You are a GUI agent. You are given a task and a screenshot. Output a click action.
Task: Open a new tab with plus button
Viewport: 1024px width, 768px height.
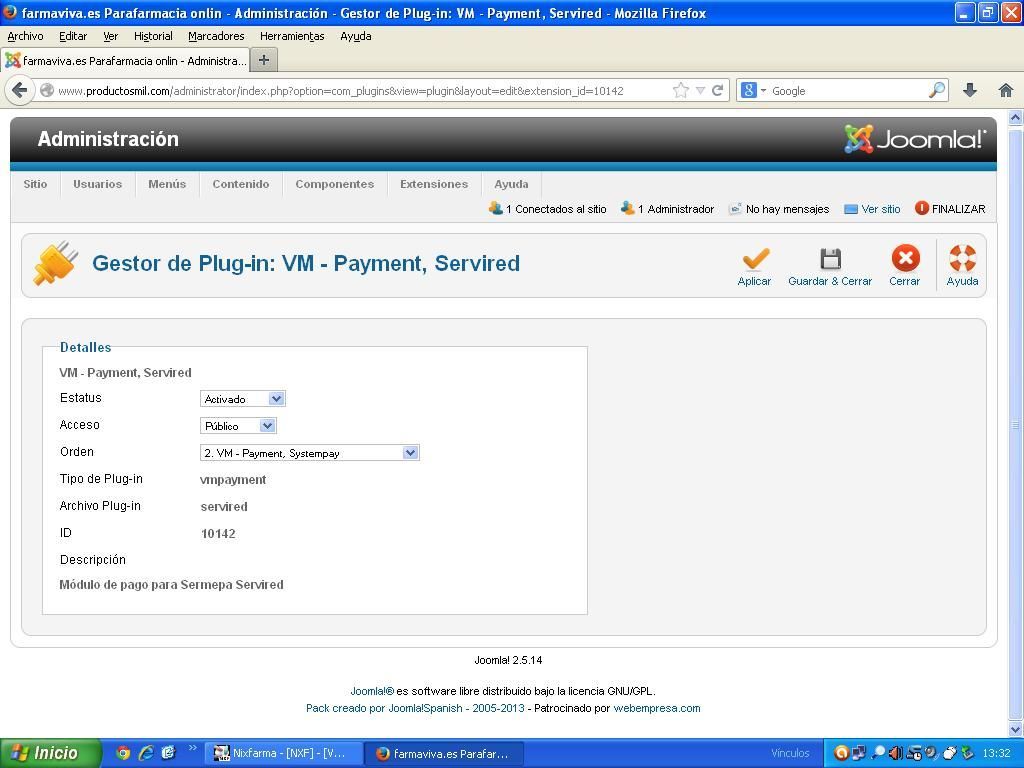click(x=264, y=60)
